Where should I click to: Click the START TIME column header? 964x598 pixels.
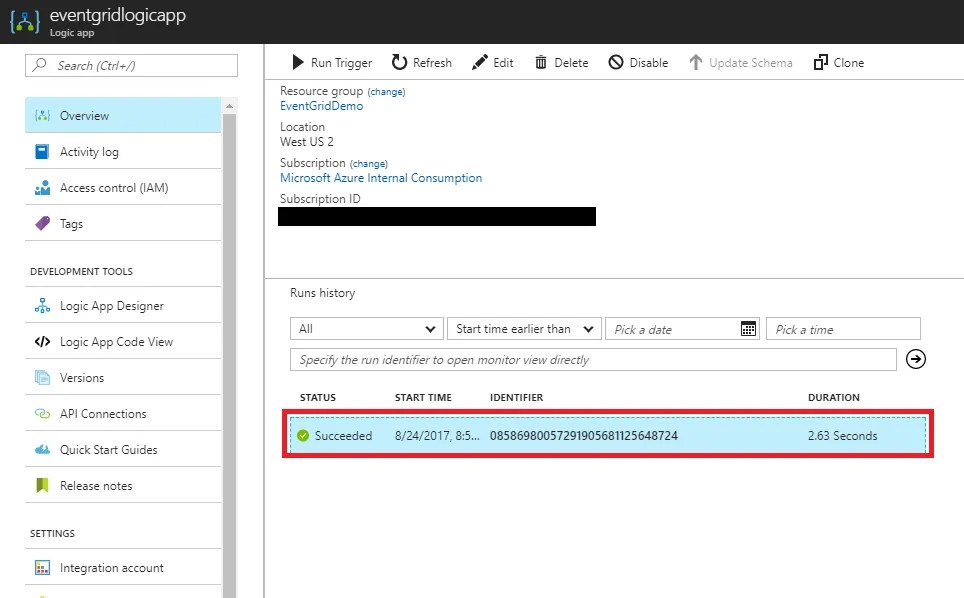(x=423, y=398)
